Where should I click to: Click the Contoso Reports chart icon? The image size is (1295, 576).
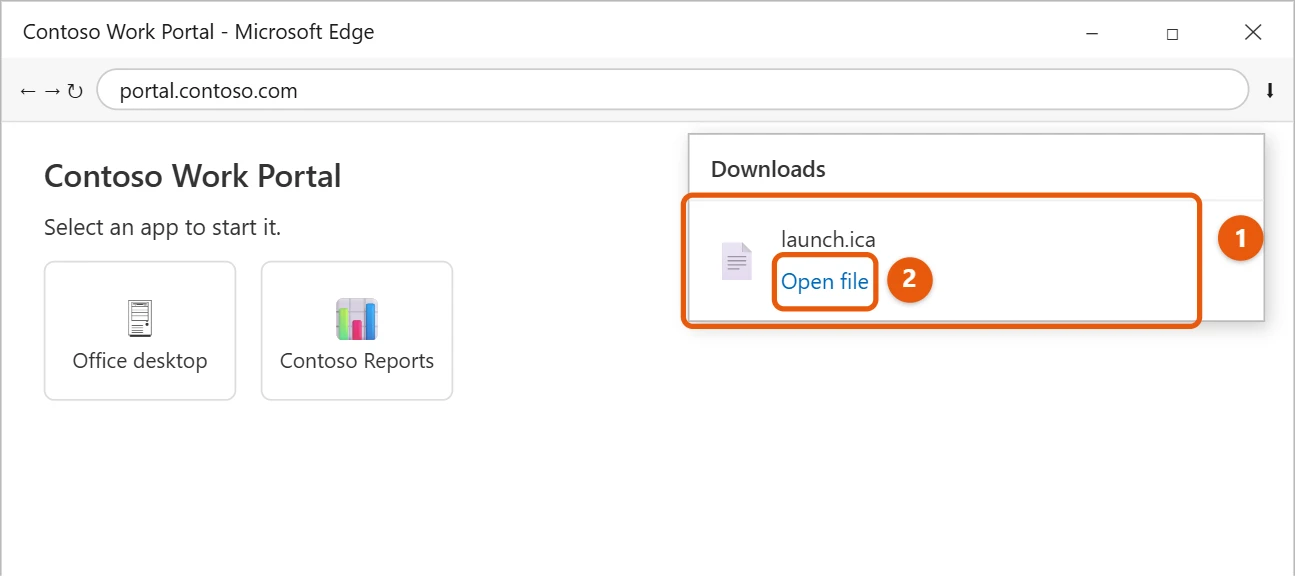tap(356, 319)
